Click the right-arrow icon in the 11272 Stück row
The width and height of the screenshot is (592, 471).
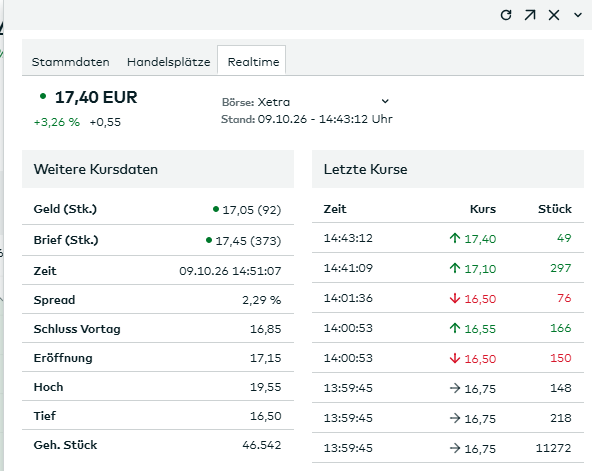coord(455,448)
